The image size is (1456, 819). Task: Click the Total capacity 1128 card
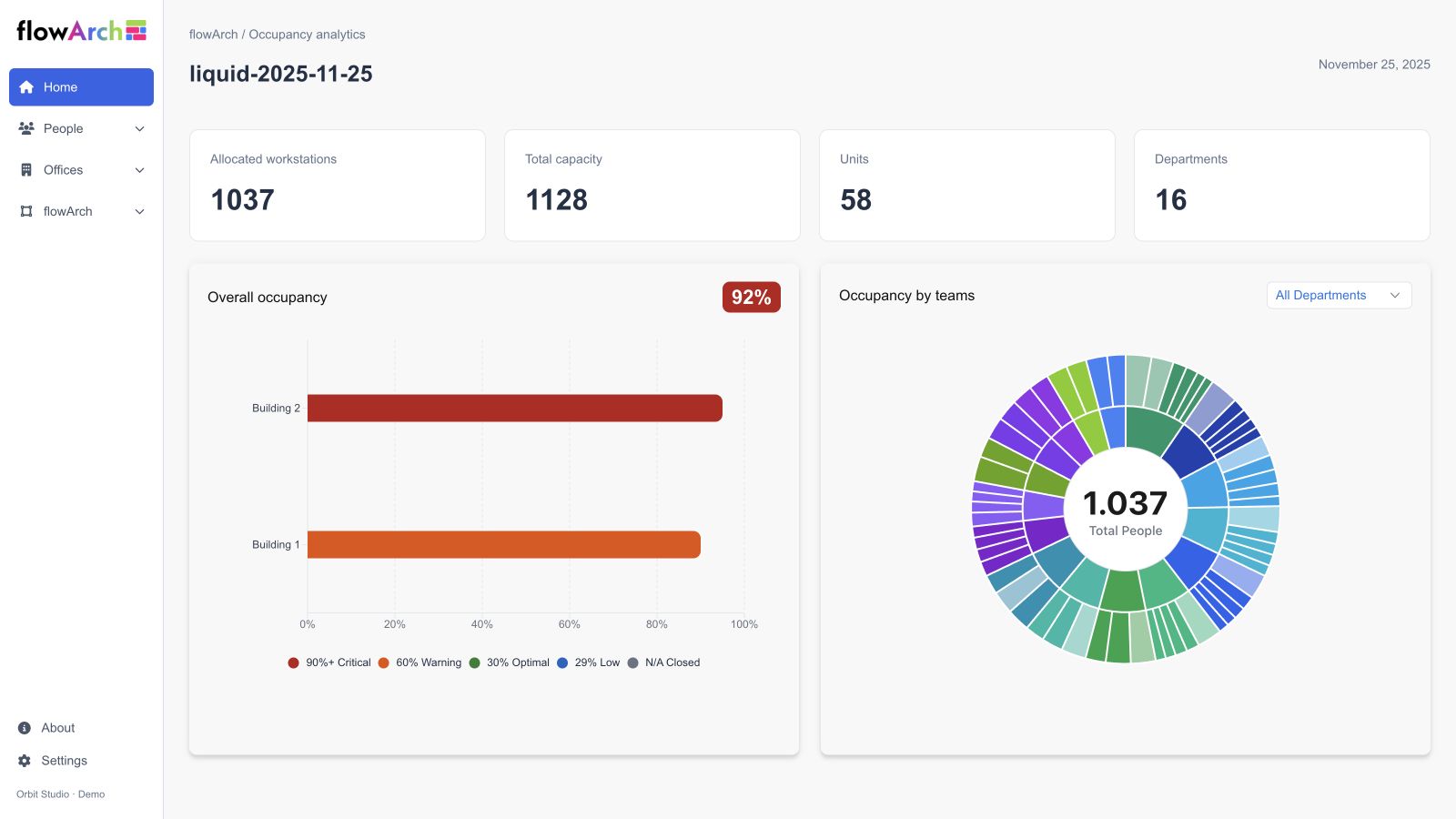coord(652,186)
